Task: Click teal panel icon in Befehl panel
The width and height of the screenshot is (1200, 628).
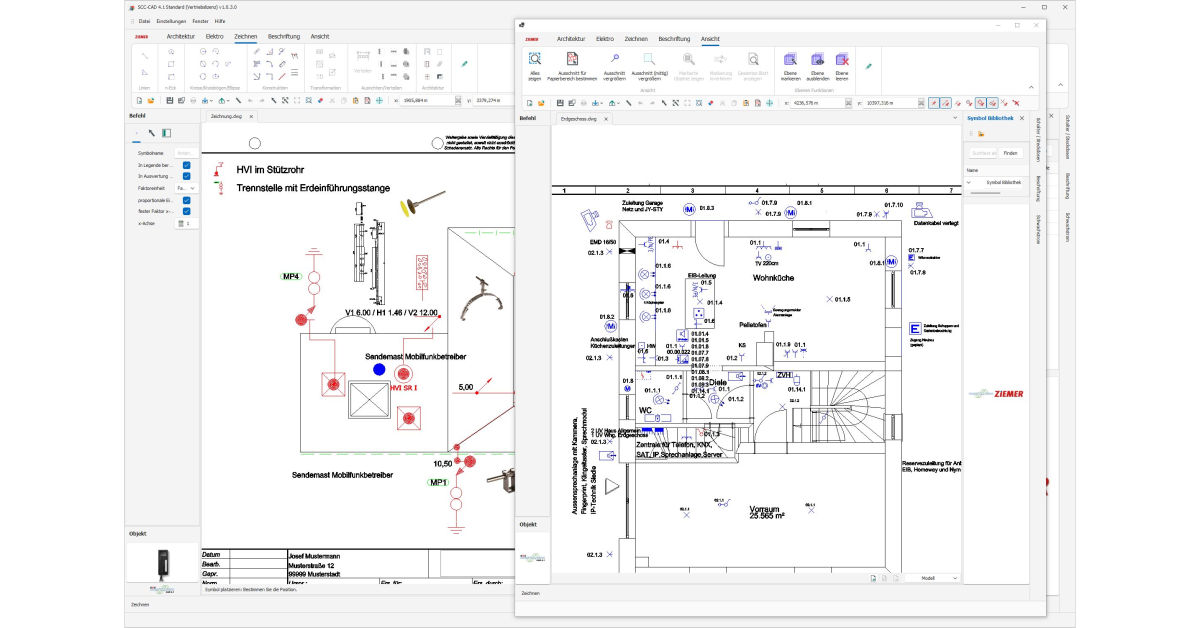Action: point(167,132)
